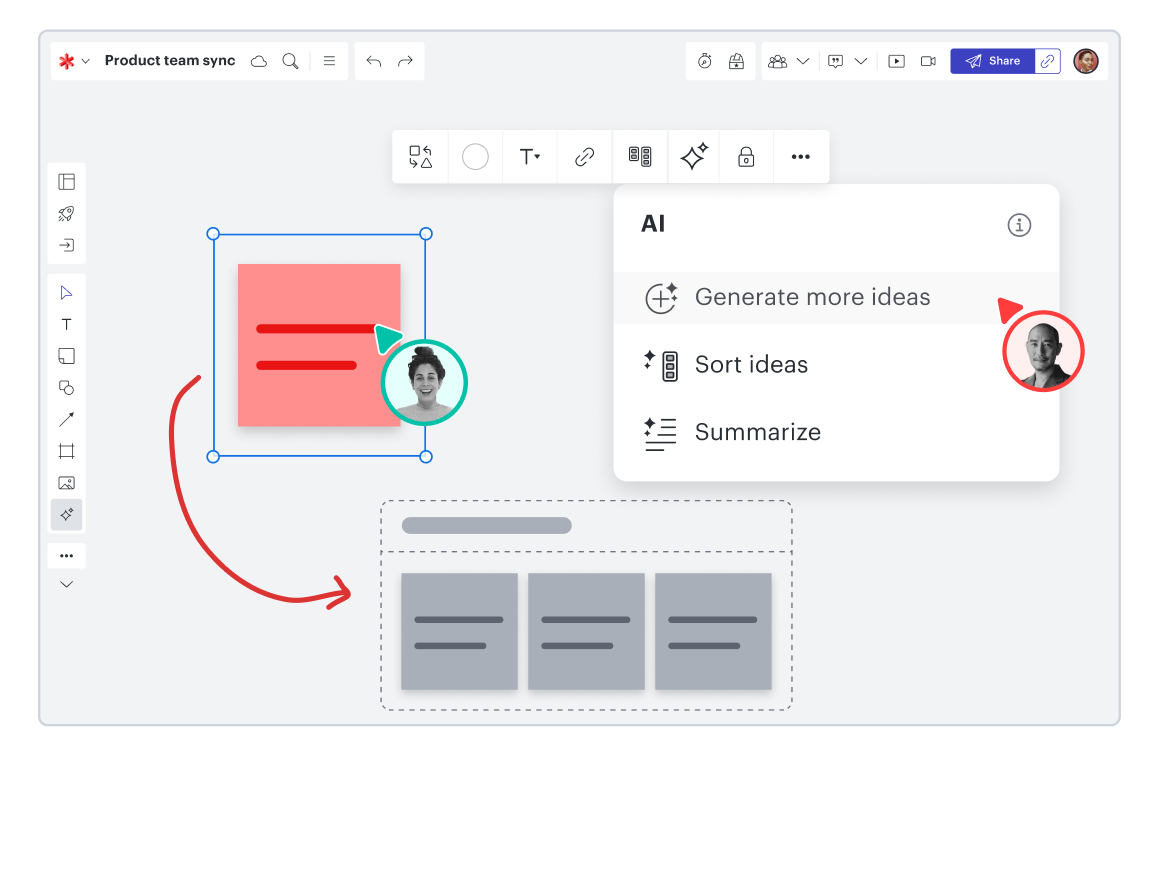This screenshot has height=870, width=1160.
Task: Select Summarize from AI menu
Action: pos(757,432)
